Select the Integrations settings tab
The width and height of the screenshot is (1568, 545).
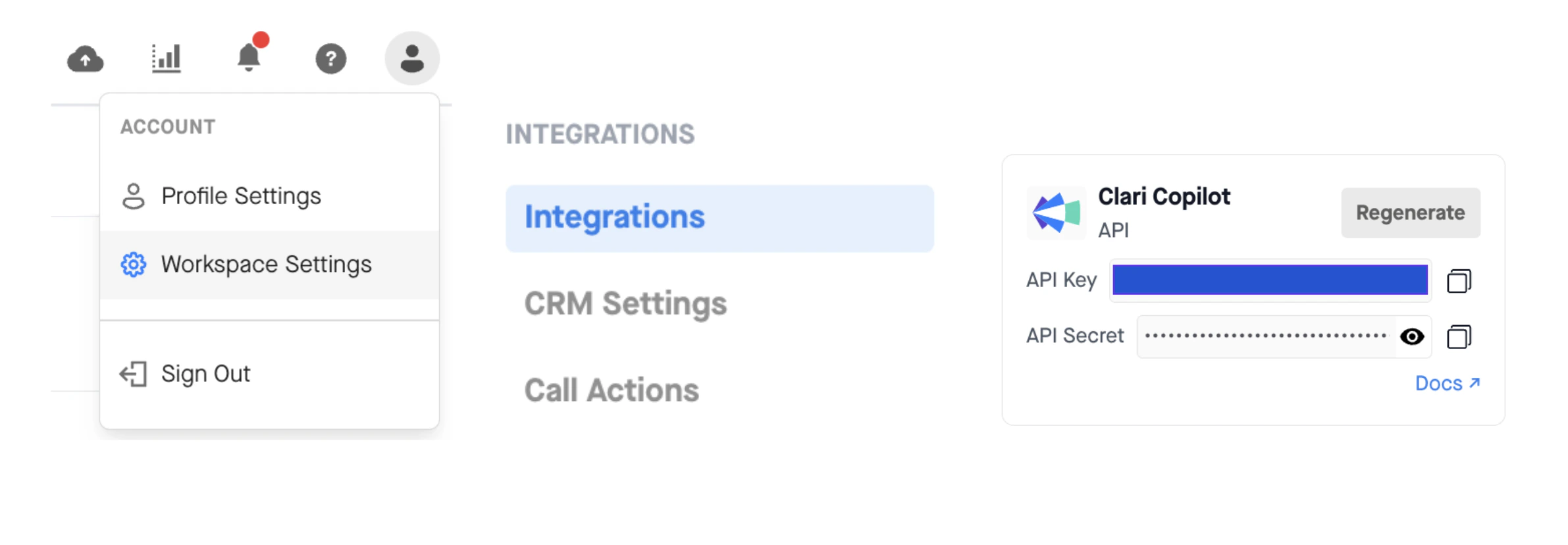[x=719, y=218]
